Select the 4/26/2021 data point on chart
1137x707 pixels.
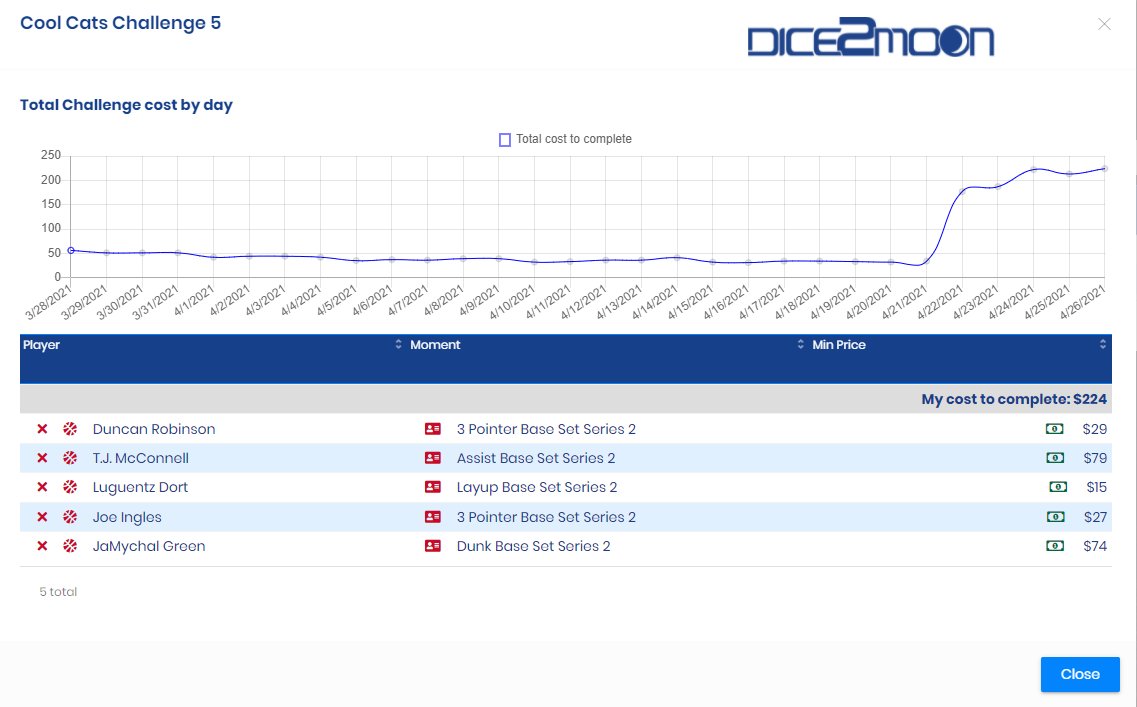point(1104,168)
